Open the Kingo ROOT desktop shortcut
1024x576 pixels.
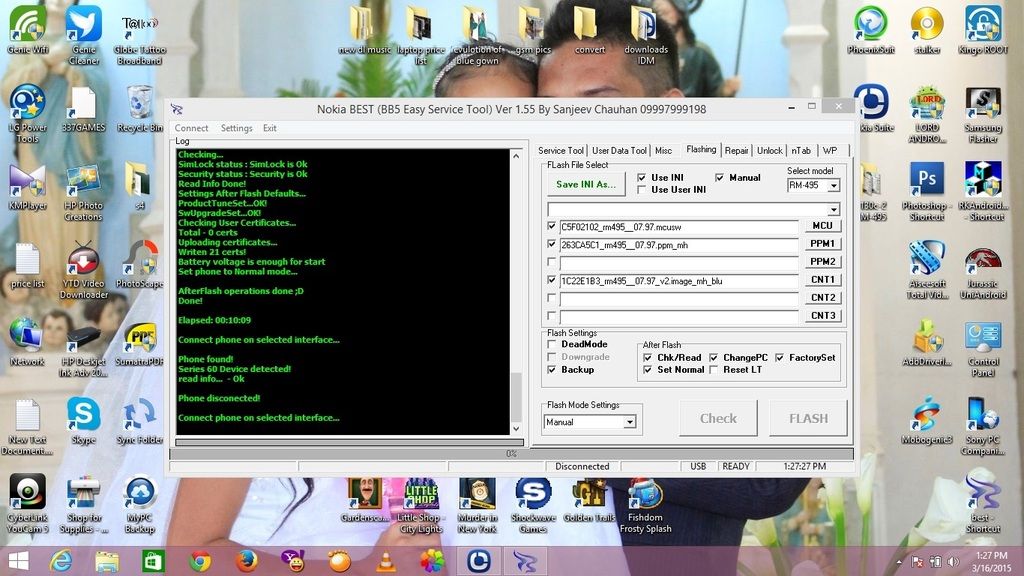[x=982, y=24]
